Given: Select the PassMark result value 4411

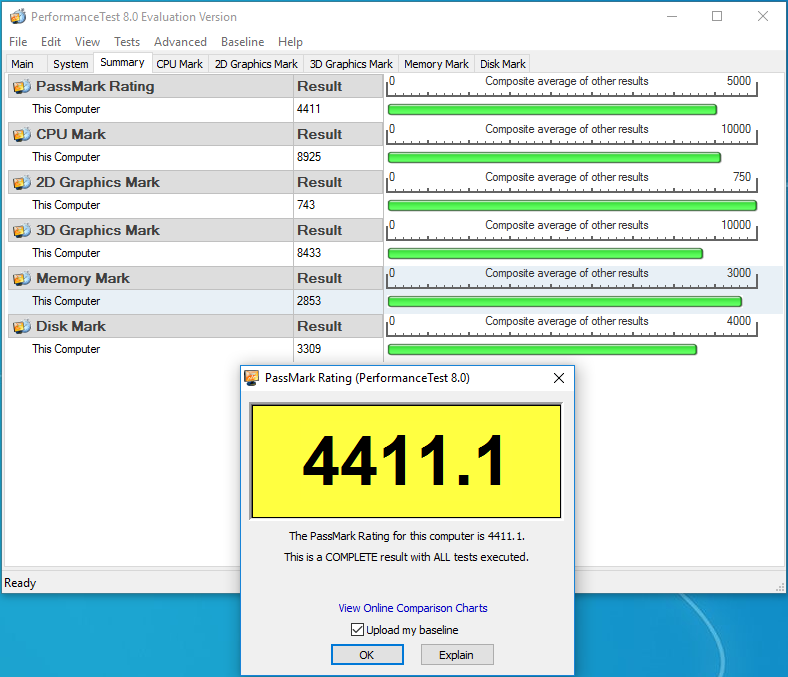Looking at the screenshot, I should 309,109.
